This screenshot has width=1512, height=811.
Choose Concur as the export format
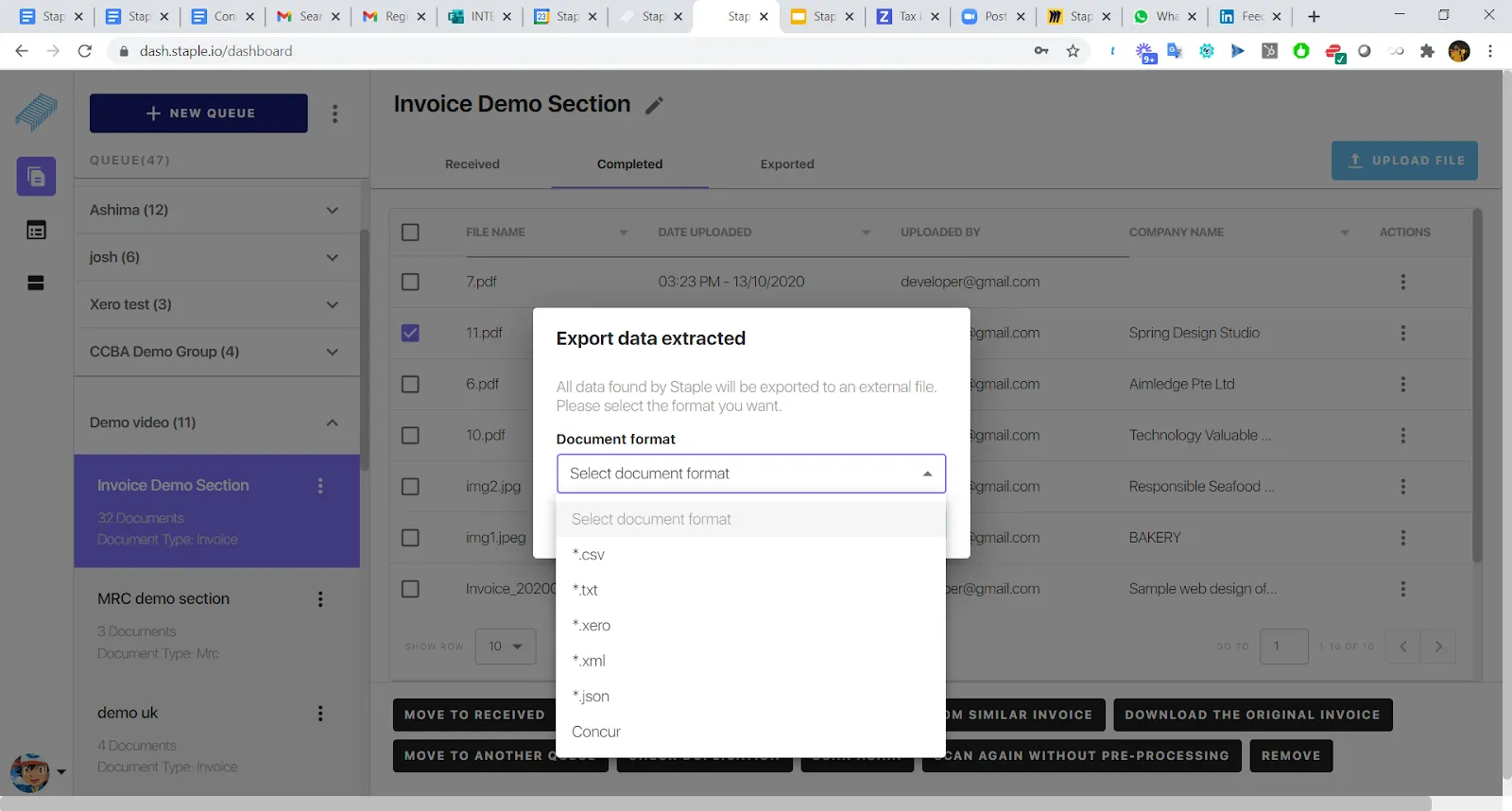[751, 732]
